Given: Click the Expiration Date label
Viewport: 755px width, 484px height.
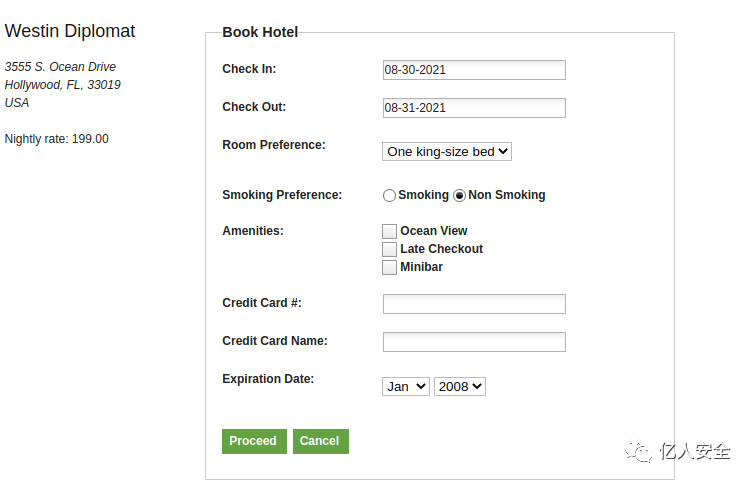Looking at the screenshot, I should pos(268,379).
